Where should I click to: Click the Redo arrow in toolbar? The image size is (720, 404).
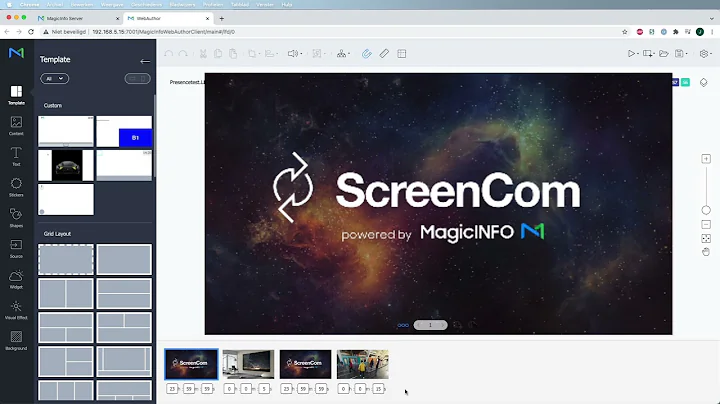point(183,54)
